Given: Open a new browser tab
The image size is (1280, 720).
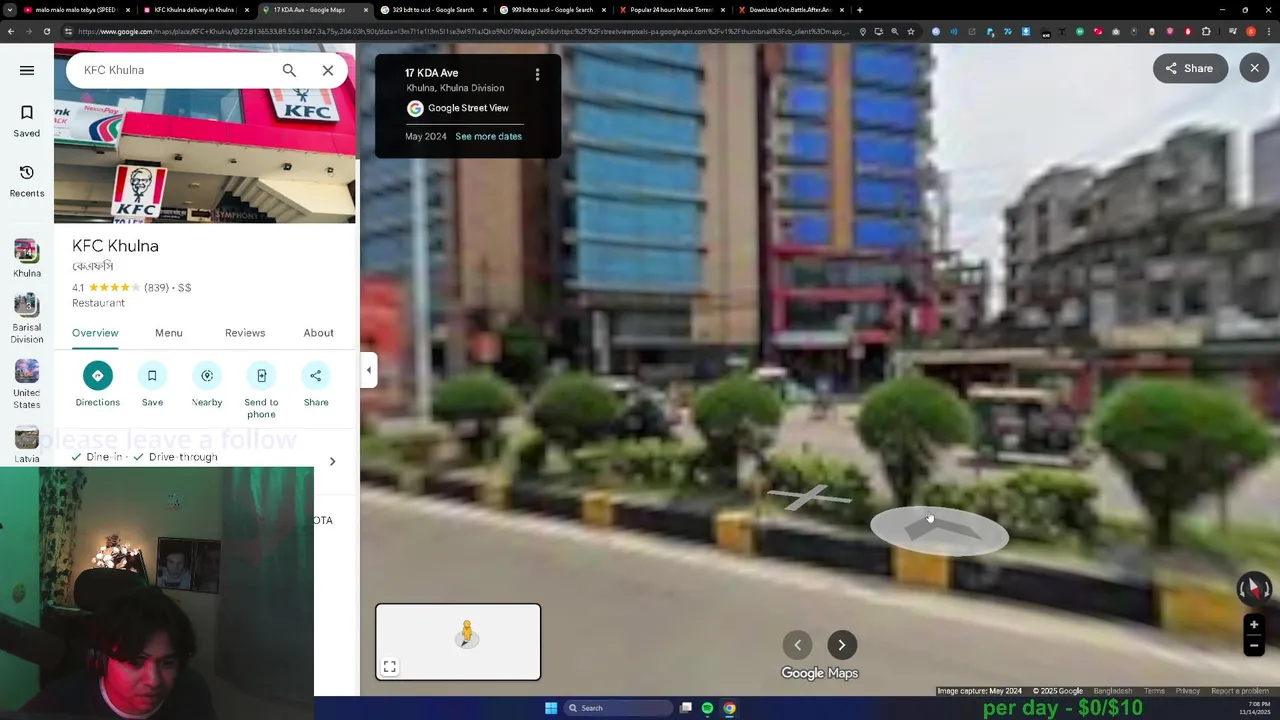Looking at the screenshot, I should (x=860, y=10).
